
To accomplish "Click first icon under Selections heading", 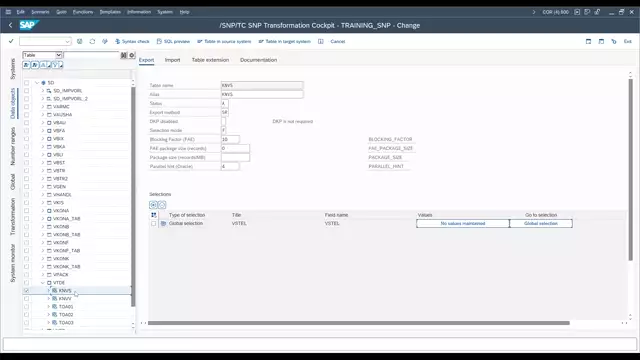I will (x=153, y=205).
